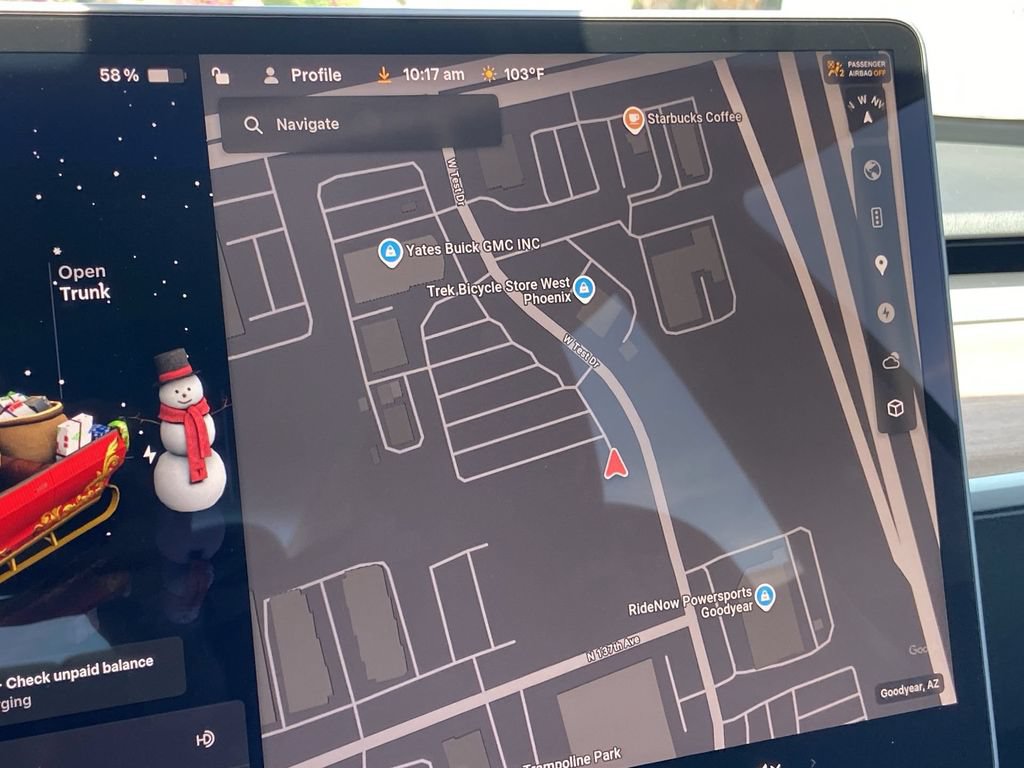This screenshot has height=768, width=1024.
Task: Tap the lock icon beside Profile
Action: coord(221,76)
